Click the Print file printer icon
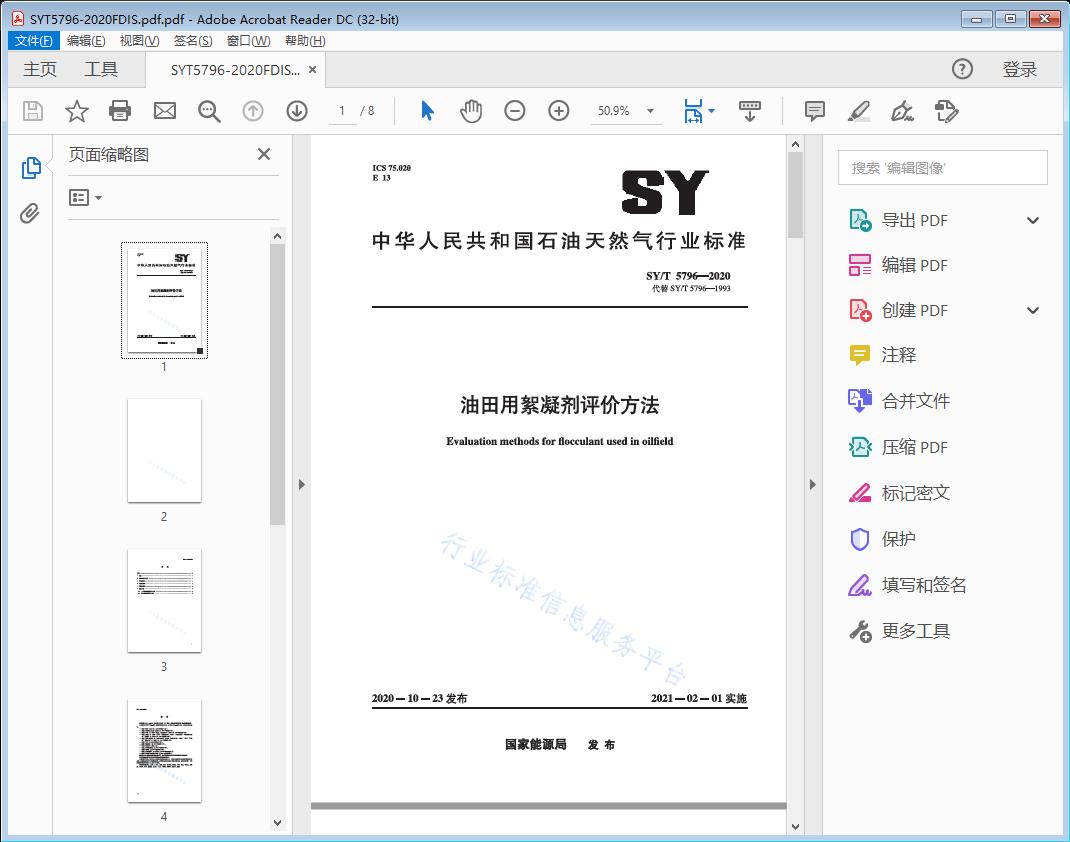The image size is (1070, 842). coord(120,111)
